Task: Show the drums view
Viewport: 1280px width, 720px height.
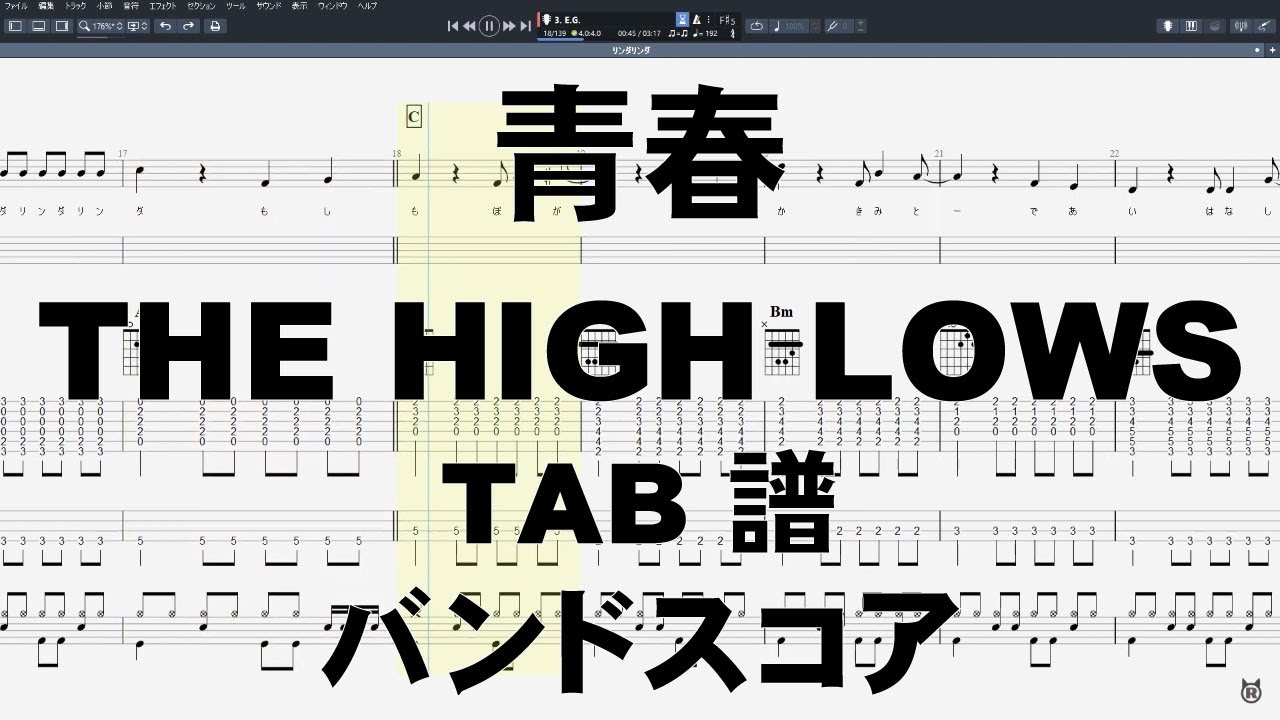Action: (1216, 26)
